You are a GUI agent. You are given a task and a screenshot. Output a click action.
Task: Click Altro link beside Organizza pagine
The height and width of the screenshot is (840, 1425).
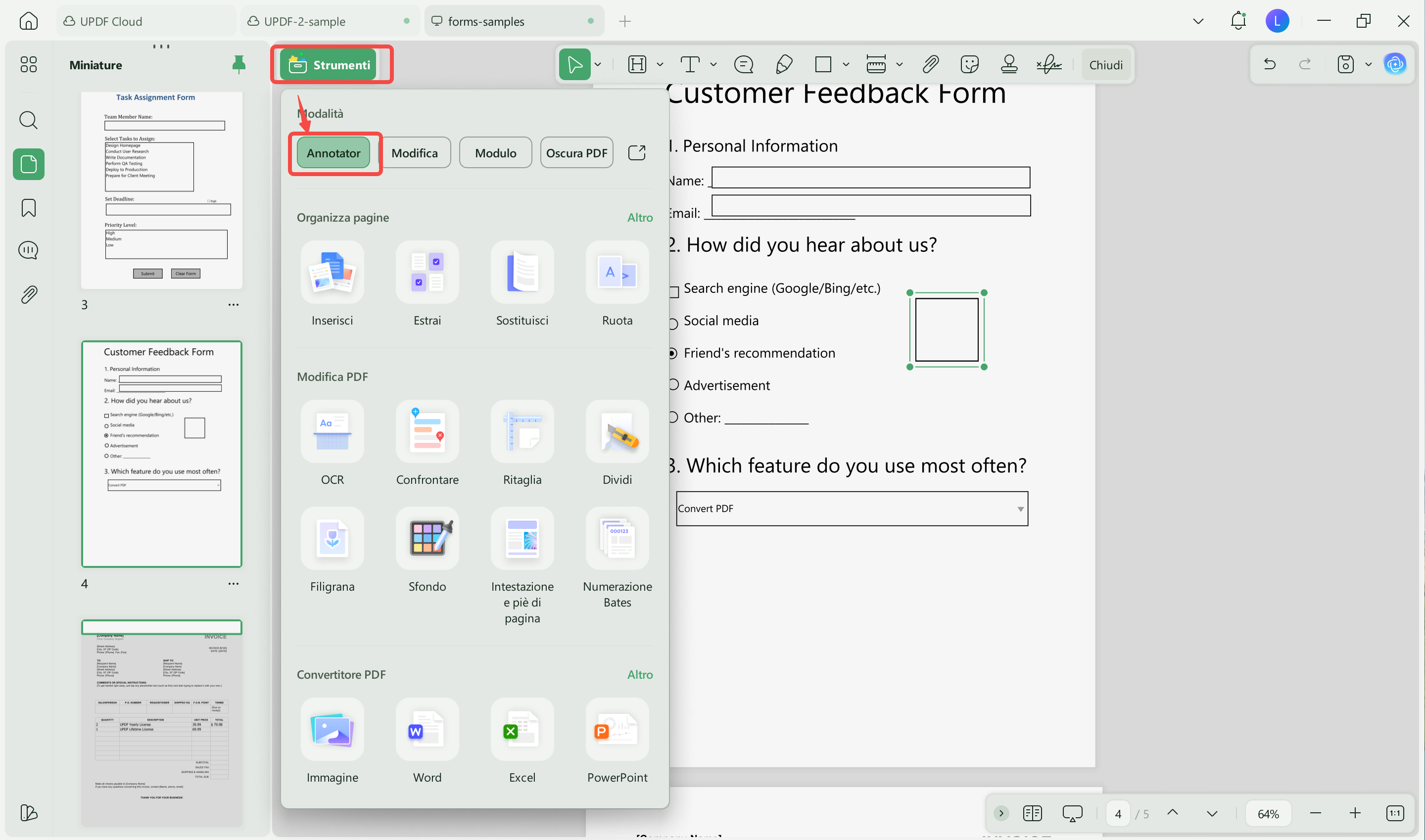(x=640, y=217)
